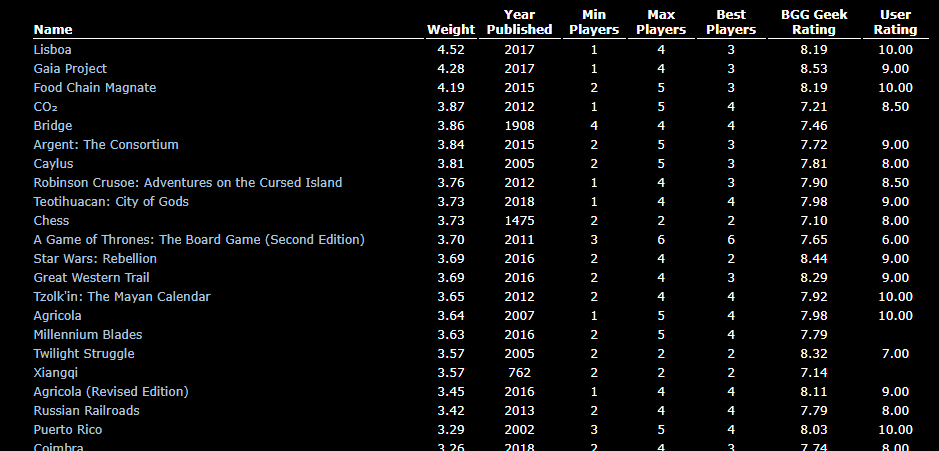This screenshot has height=451, width=939.
Task: Open Teotihuacan: City of Gods link
Action: 111,202
